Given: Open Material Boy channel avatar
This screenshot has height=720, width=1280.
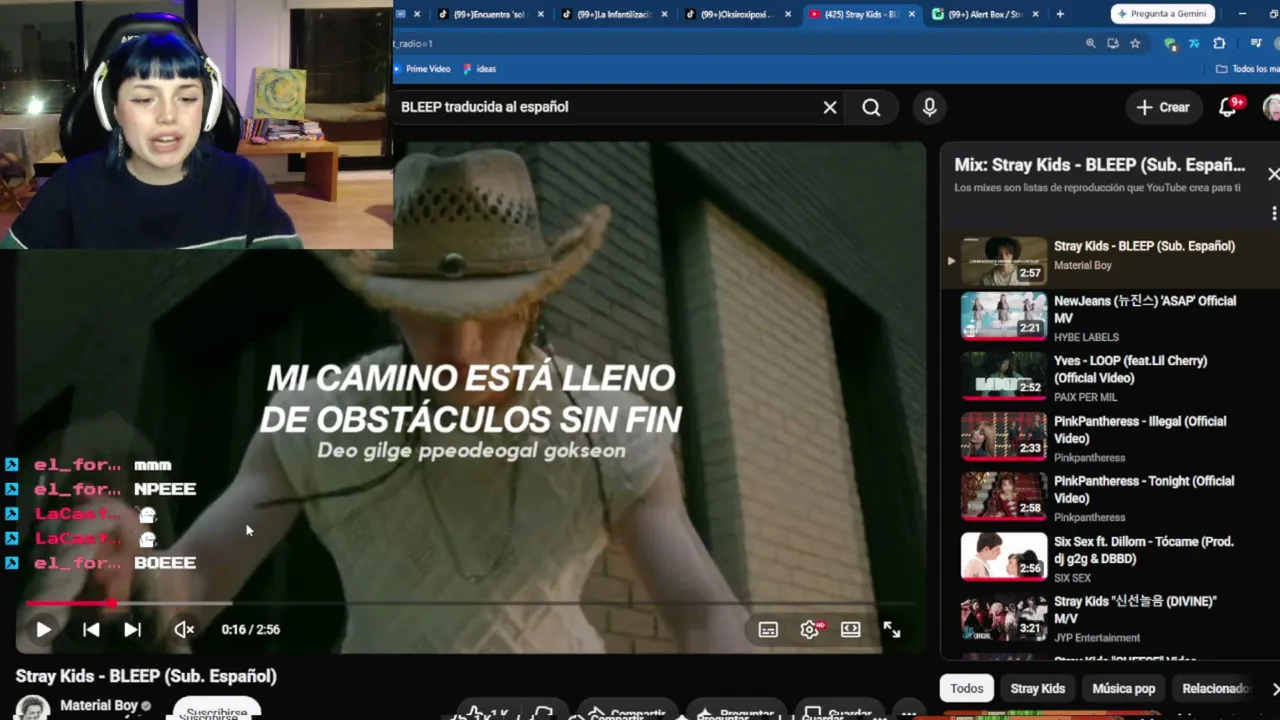Looking at the screenshot, I should [x=33, y=708].
